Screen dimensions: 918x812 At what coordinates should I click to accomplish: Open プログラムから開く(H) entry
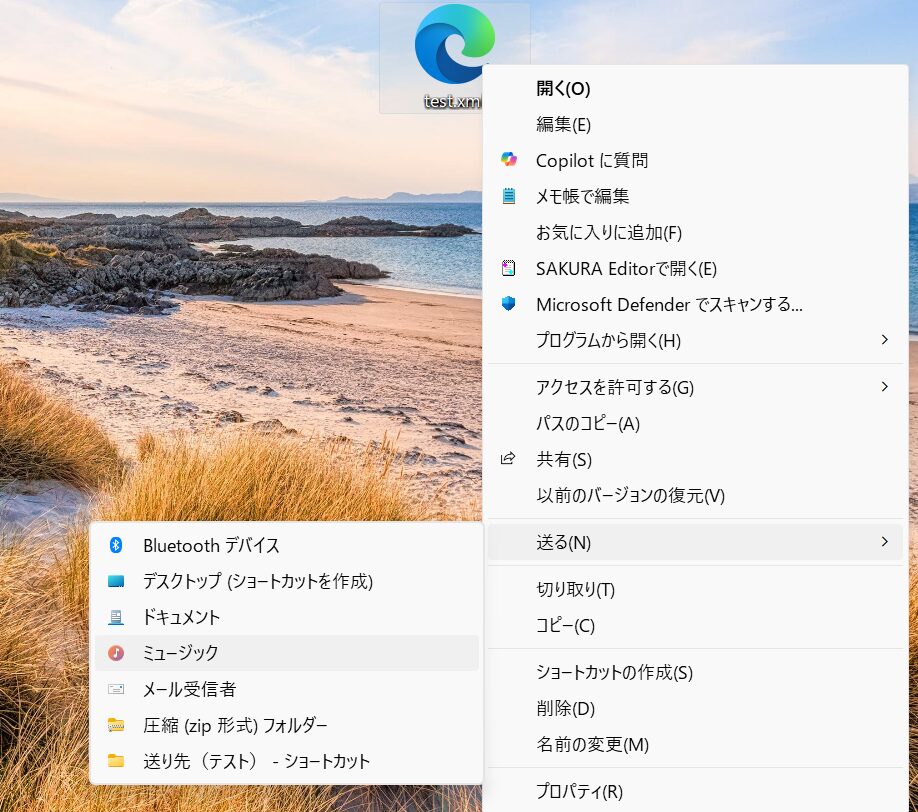[695, 340]
